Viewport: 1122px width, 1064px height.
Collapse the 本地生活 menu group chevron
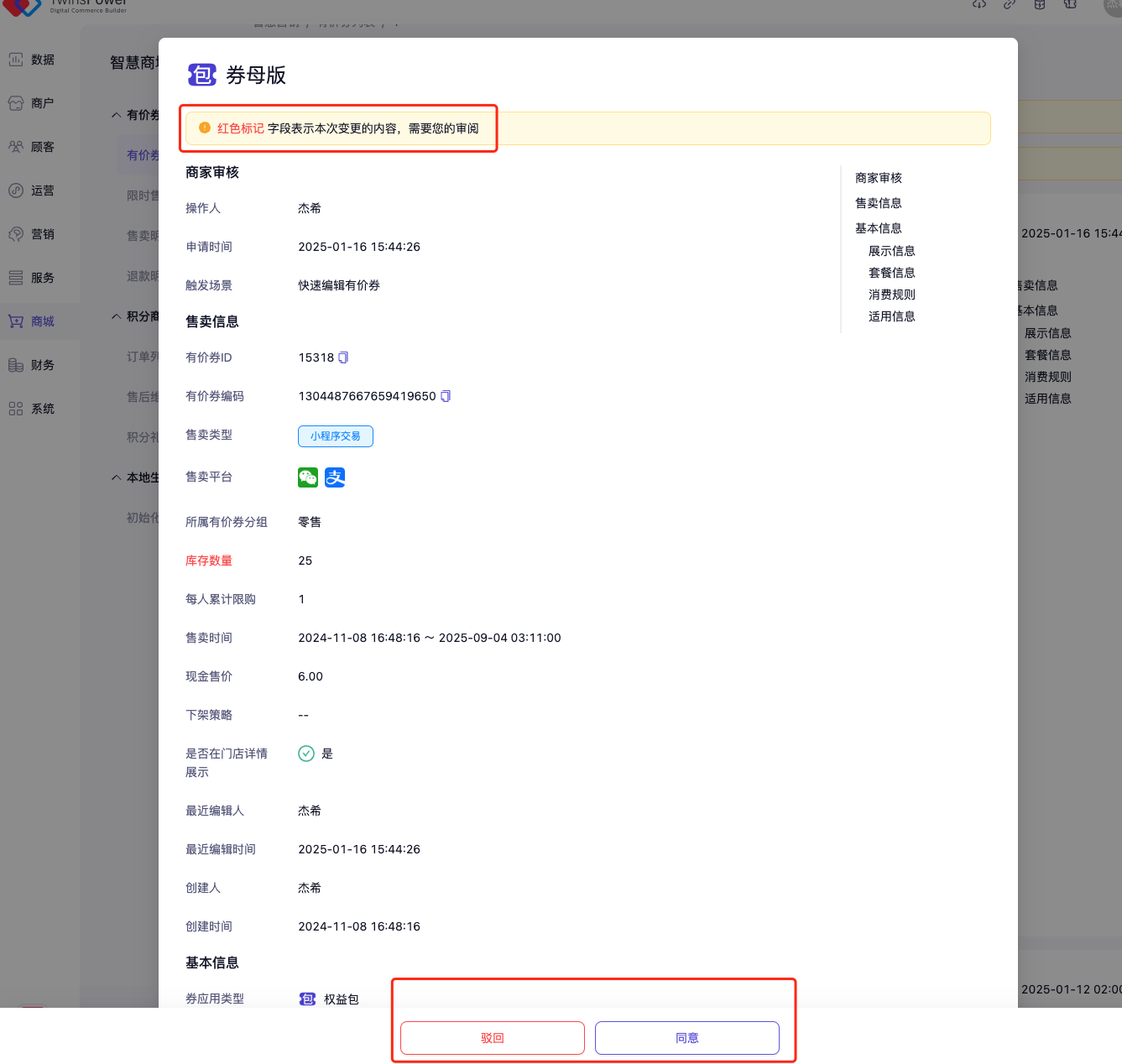(x=117, y=477)
